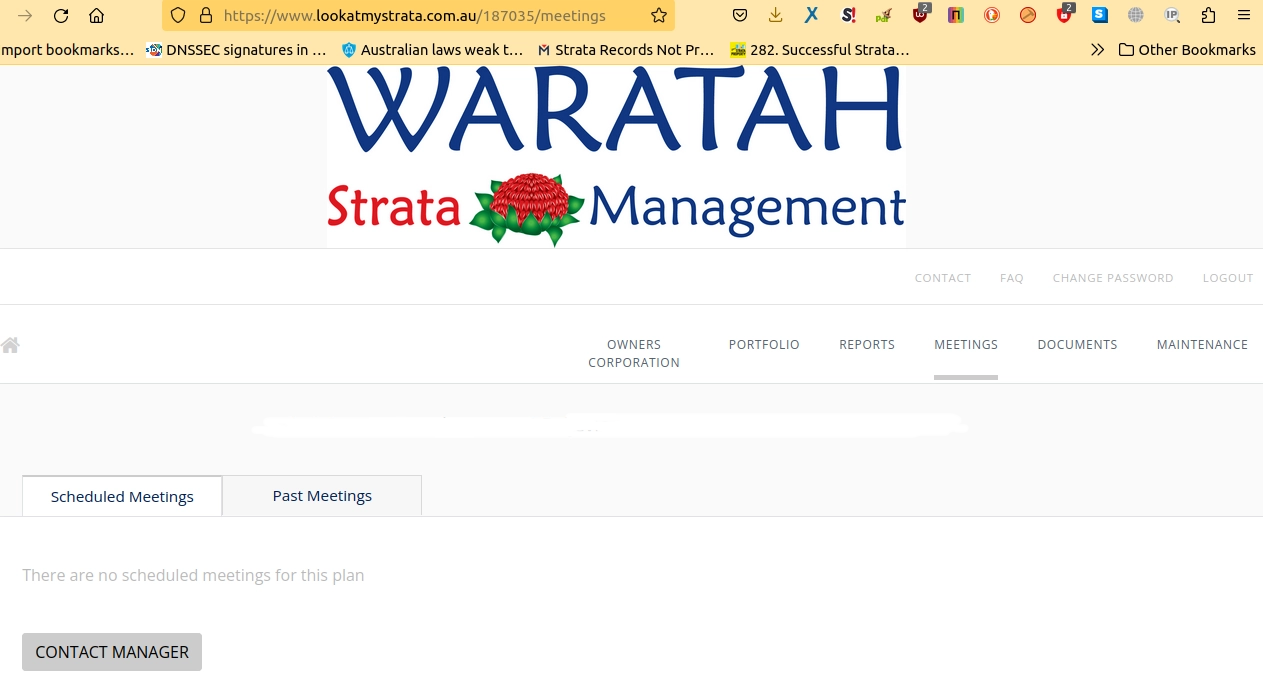Switch to Past Meetings tab

[x=322, y=496]
